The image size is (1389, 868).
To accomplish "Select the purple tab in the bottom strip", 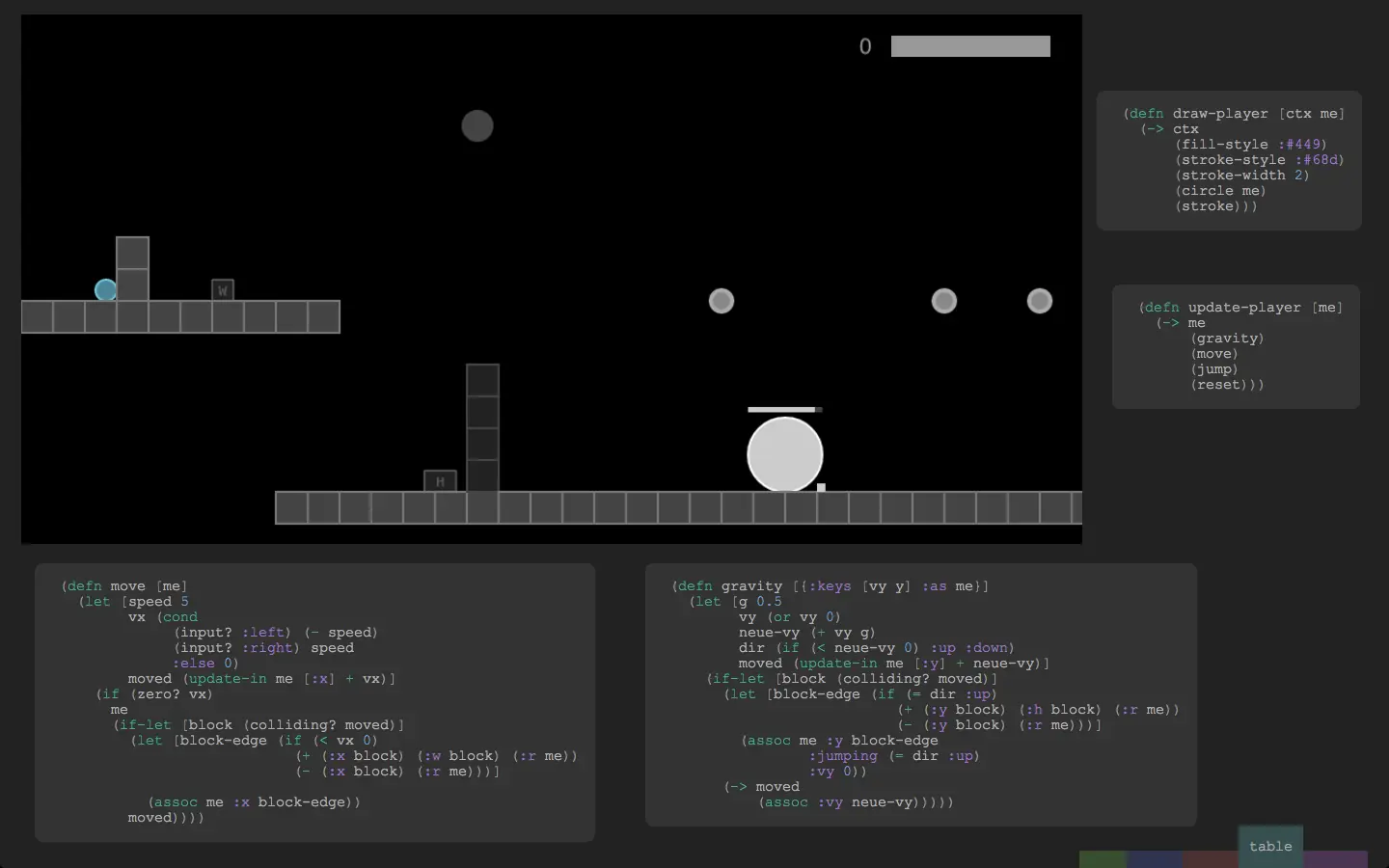I will tap(1336, 859).
